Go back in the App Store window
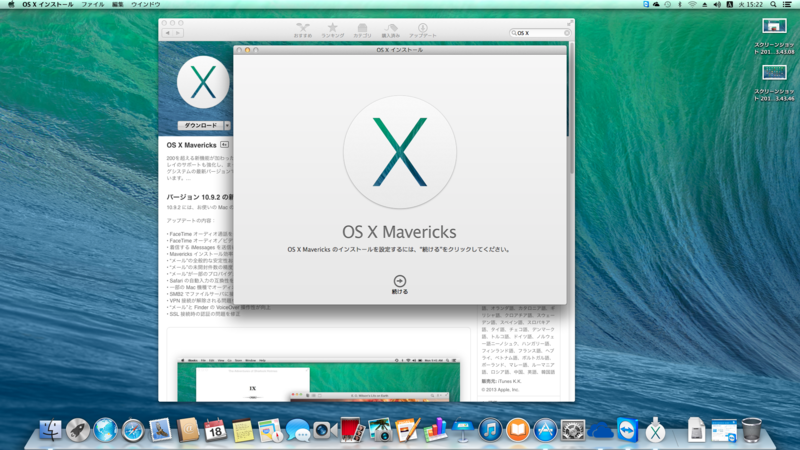The width and height of the screenshot is (800, 450). [x=167, y=33]
